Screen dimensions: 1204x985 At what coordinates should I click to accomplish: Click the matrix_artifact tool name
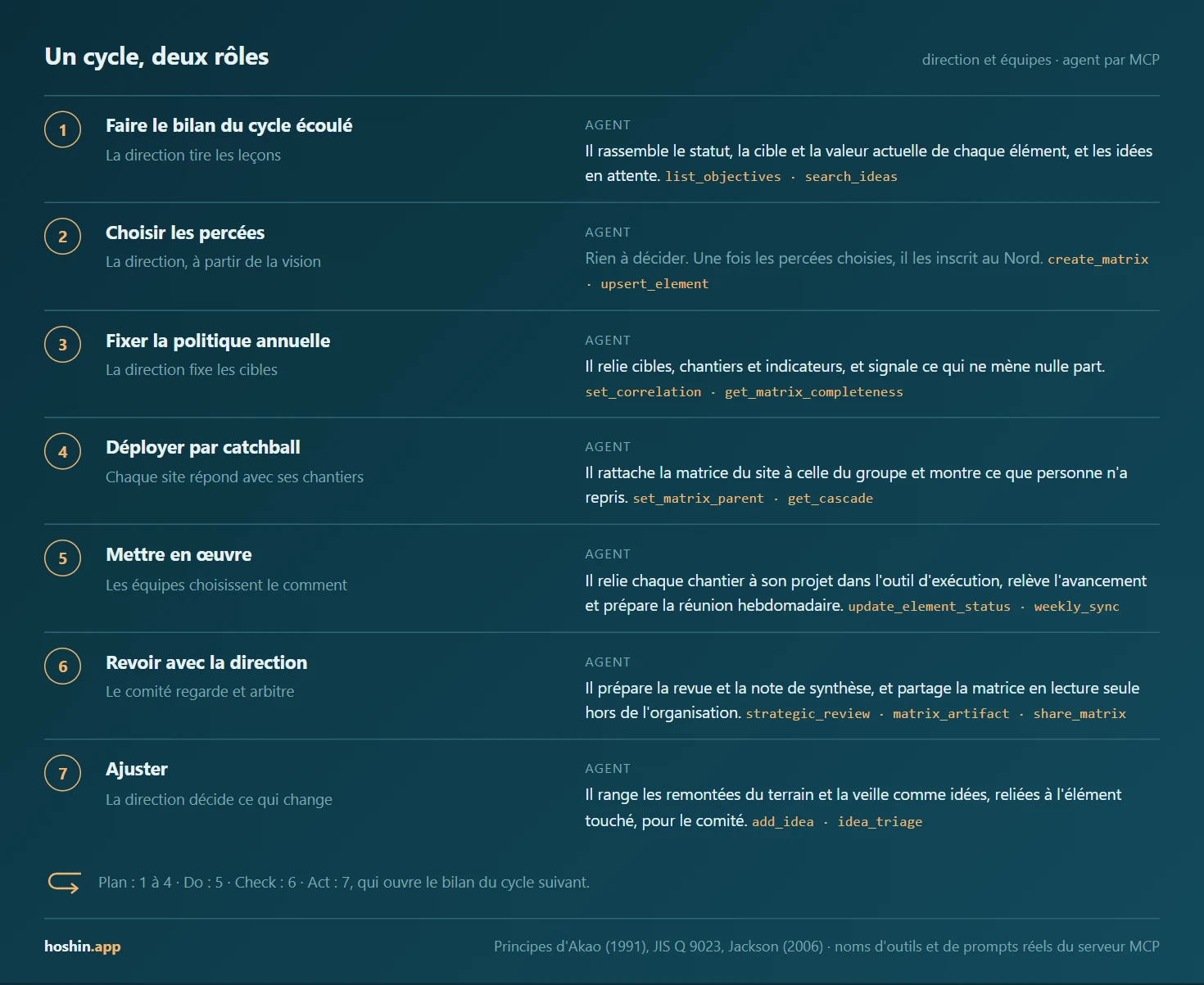pos(951,714)
